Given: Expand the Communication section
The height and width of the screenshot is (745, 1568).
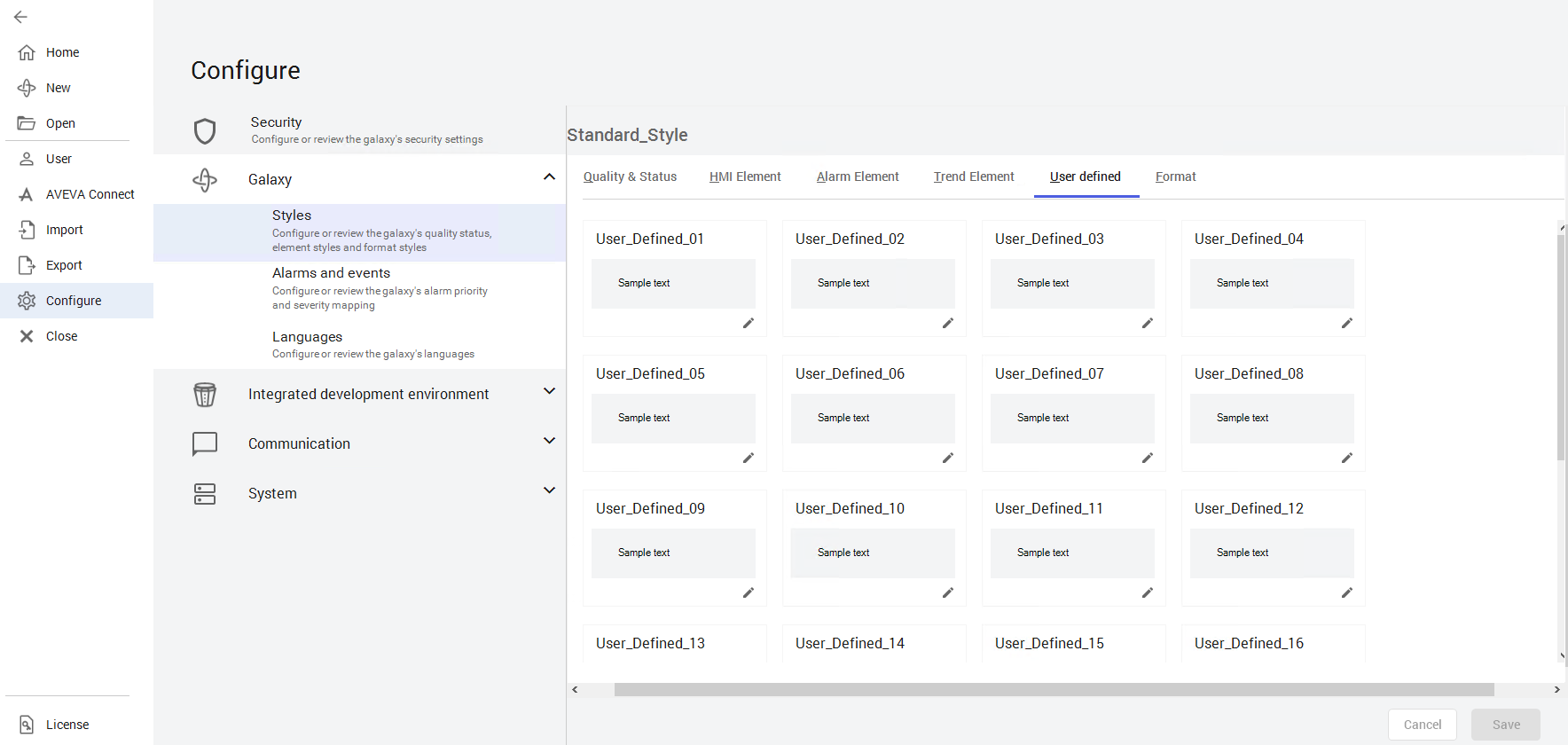Looking at the screenshot, I should click(549, 442).
